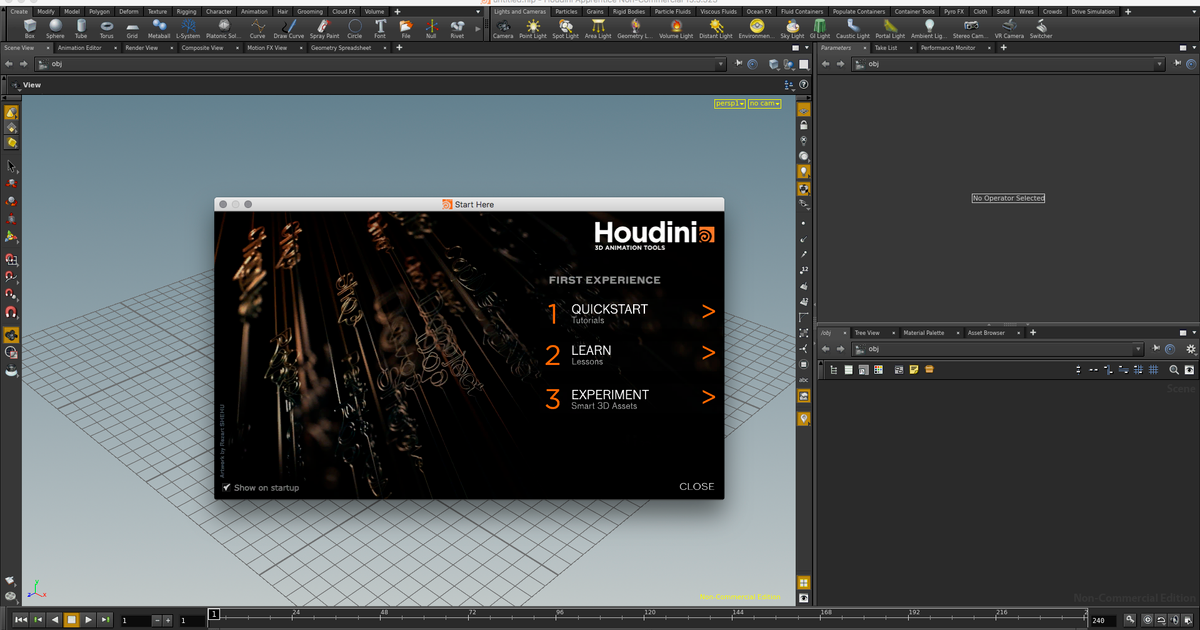Image resolution: width=1200 pixels, height=630 pixels.
Task: Select the Platonic Solids shelf tool
Action: tap(223, 28)
